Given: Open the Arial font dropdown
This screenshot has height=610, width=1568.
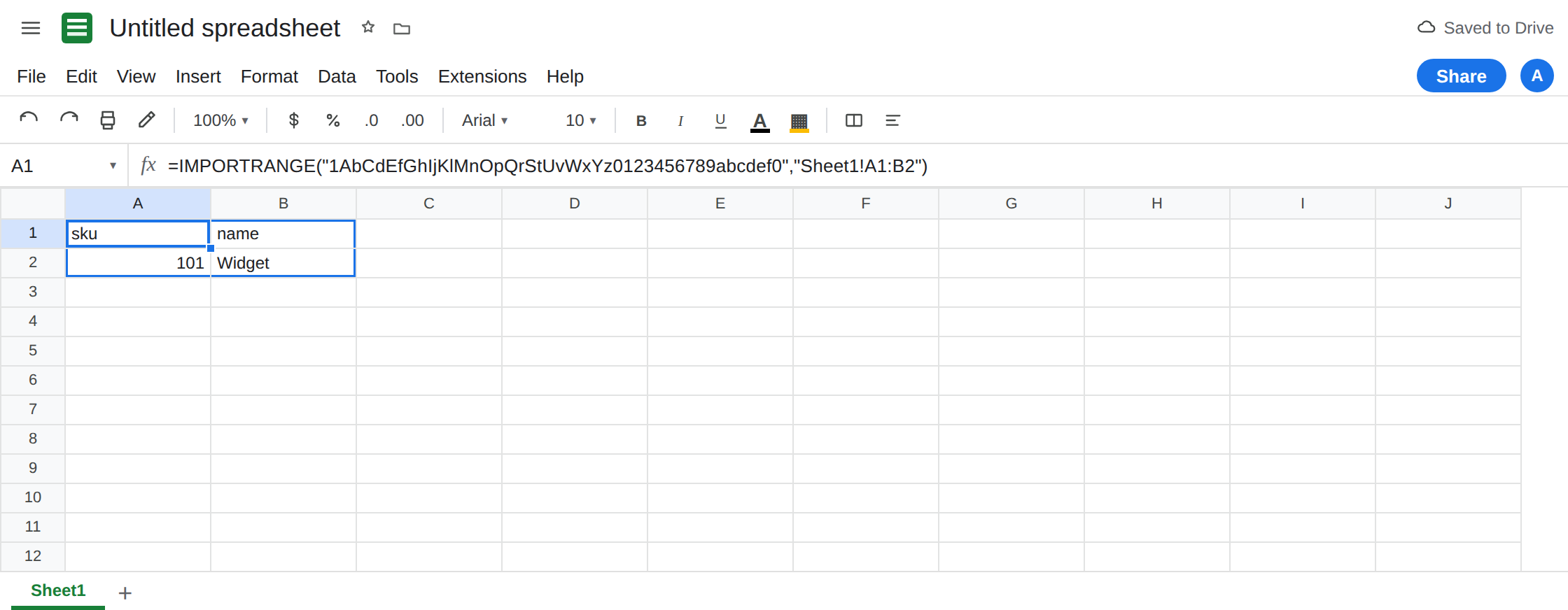Looking at the screenshot, I should click(485, 120).
